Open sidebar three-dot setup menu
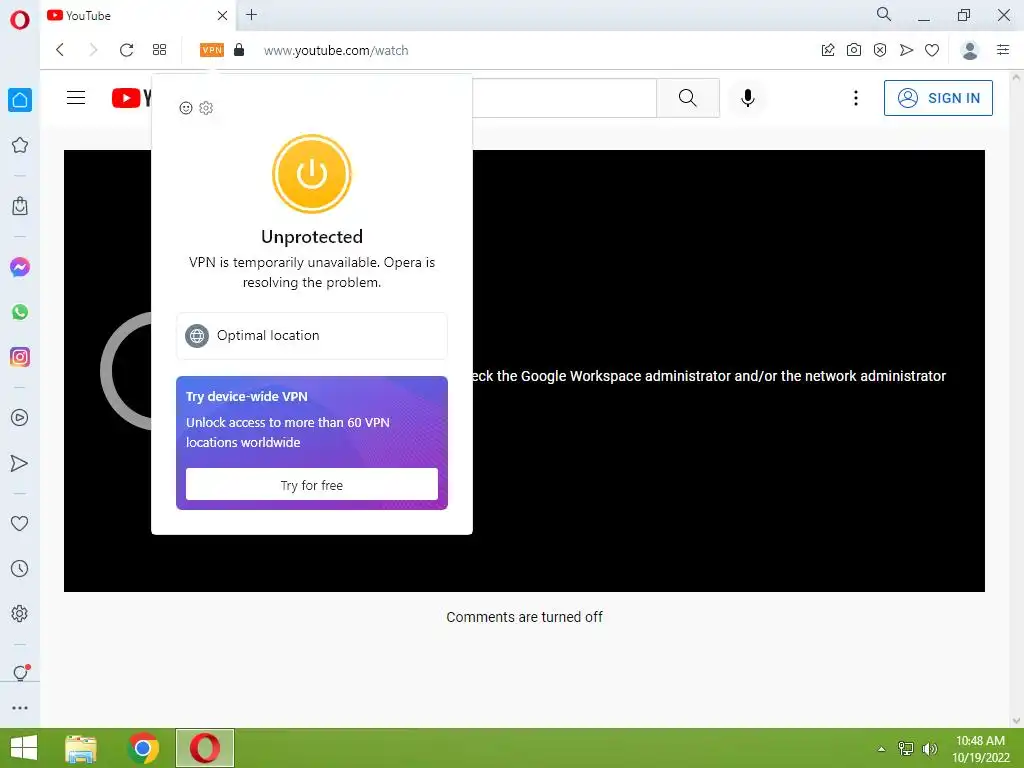Viewport: 1024px width, 768px height. [20, 707]
